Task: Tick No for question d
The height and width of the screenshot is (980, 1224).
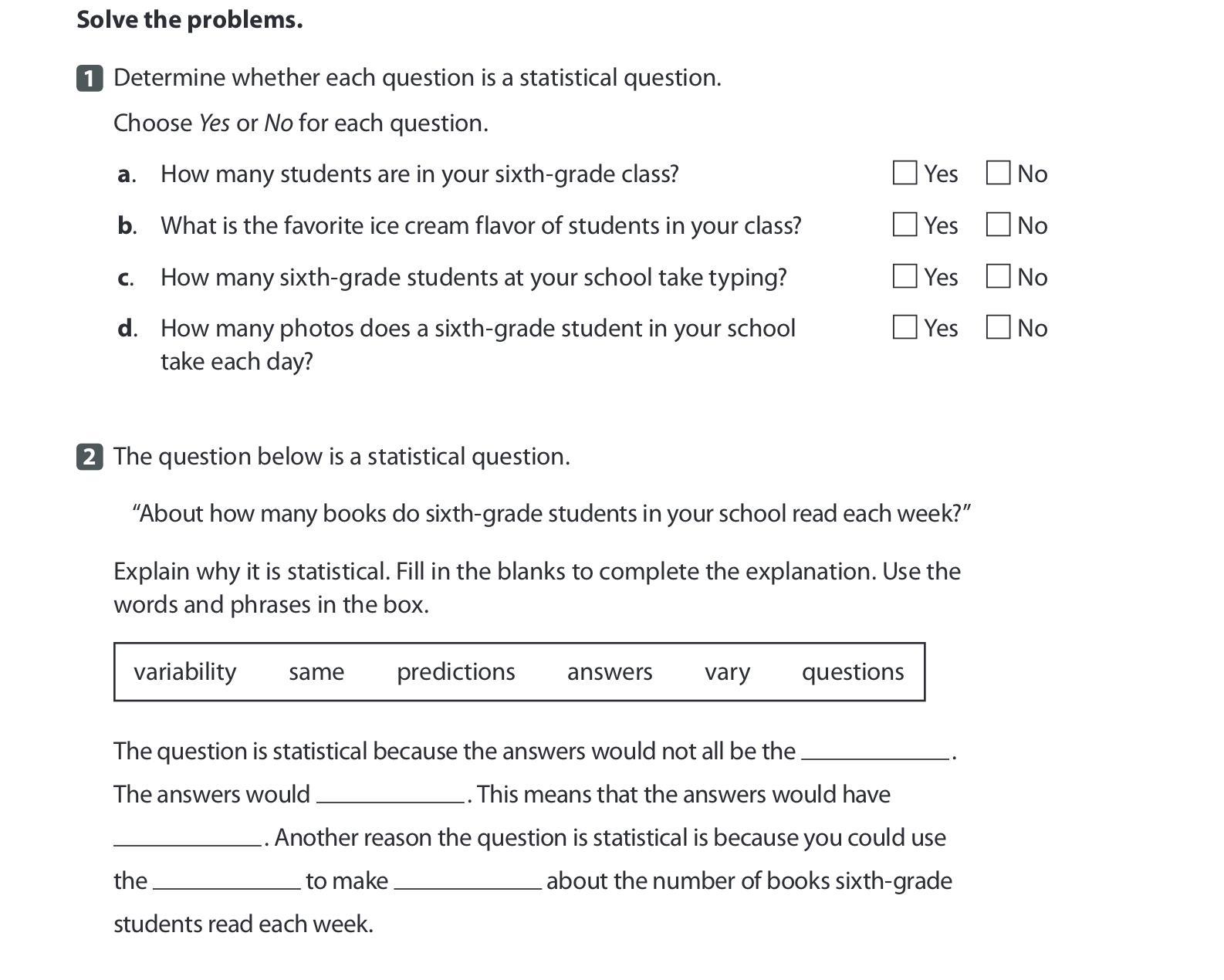Action: tap(998, 327)
